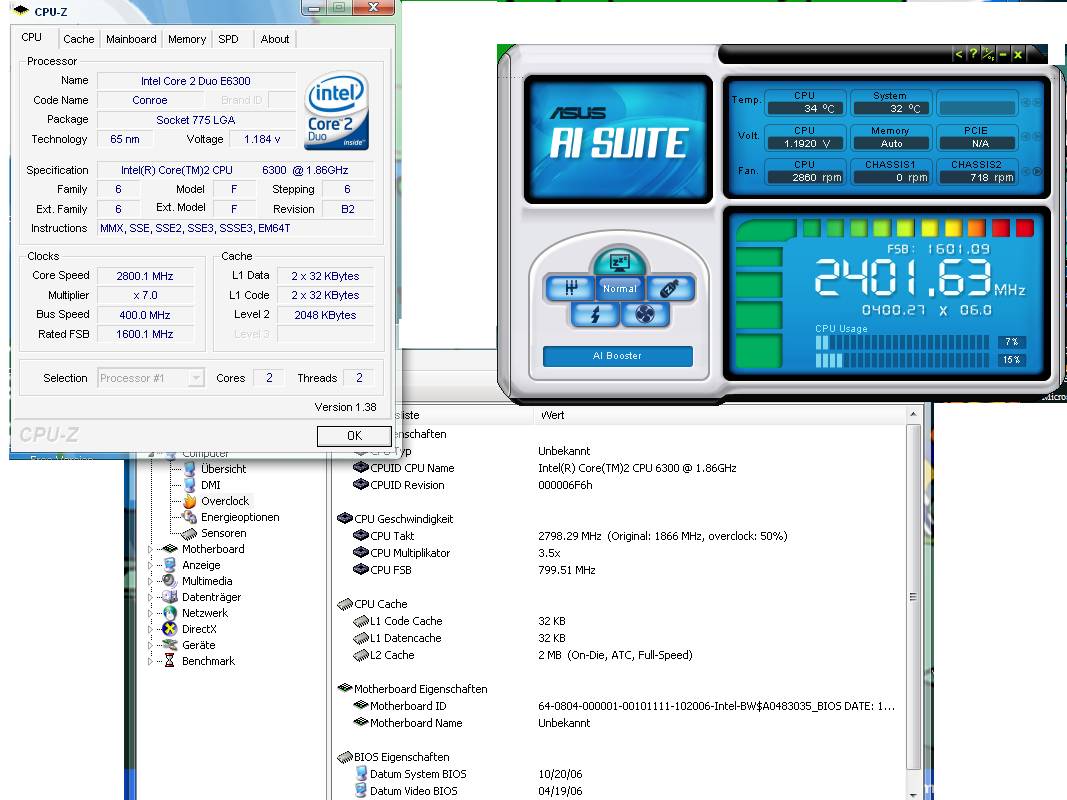This screenshot has width=1067, height=800.
Task: Click the Overclock flame icon in the tree
Action: (190, 501)
